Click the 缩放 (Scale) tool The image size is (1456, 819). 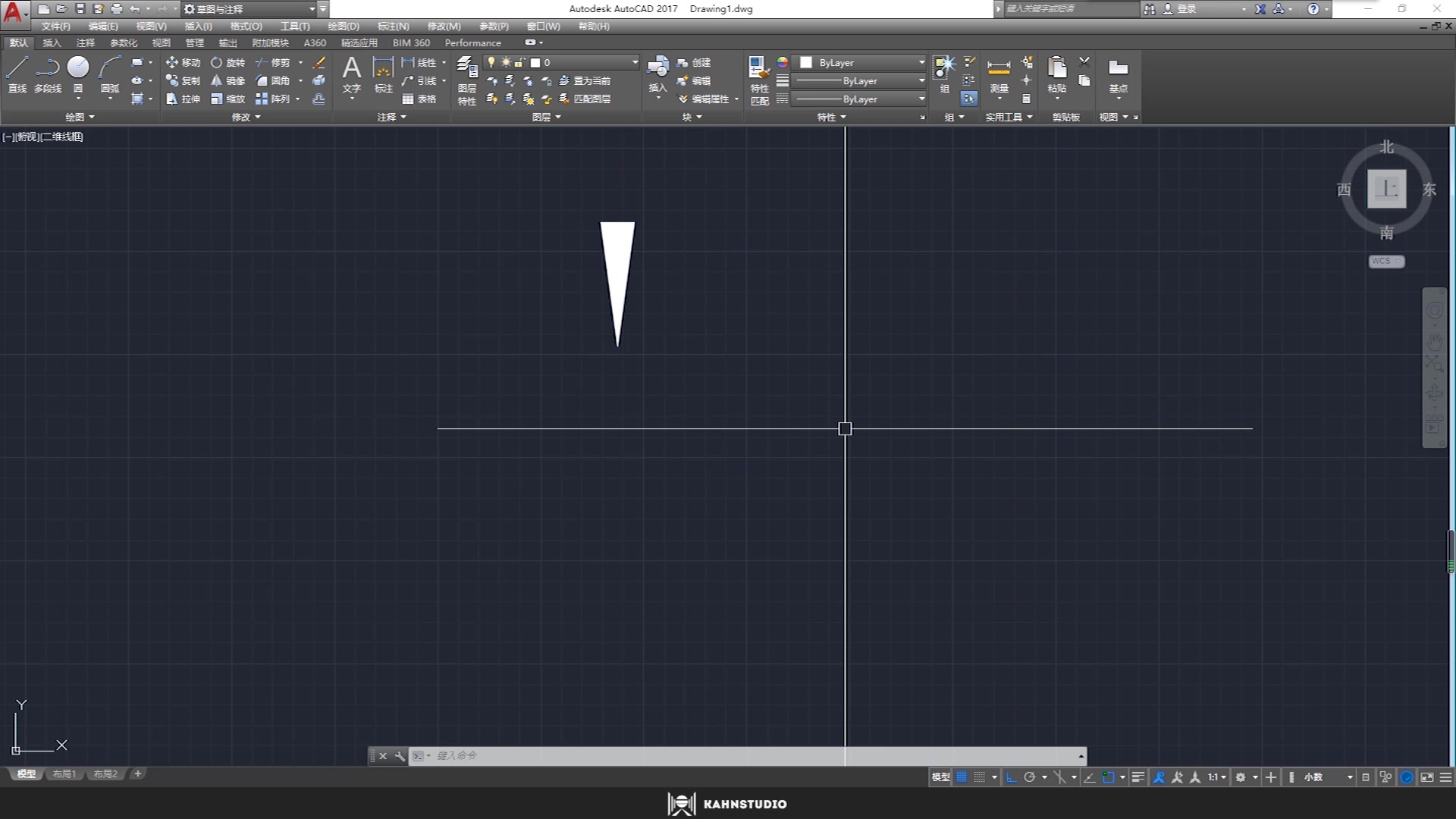pos(227,99)
